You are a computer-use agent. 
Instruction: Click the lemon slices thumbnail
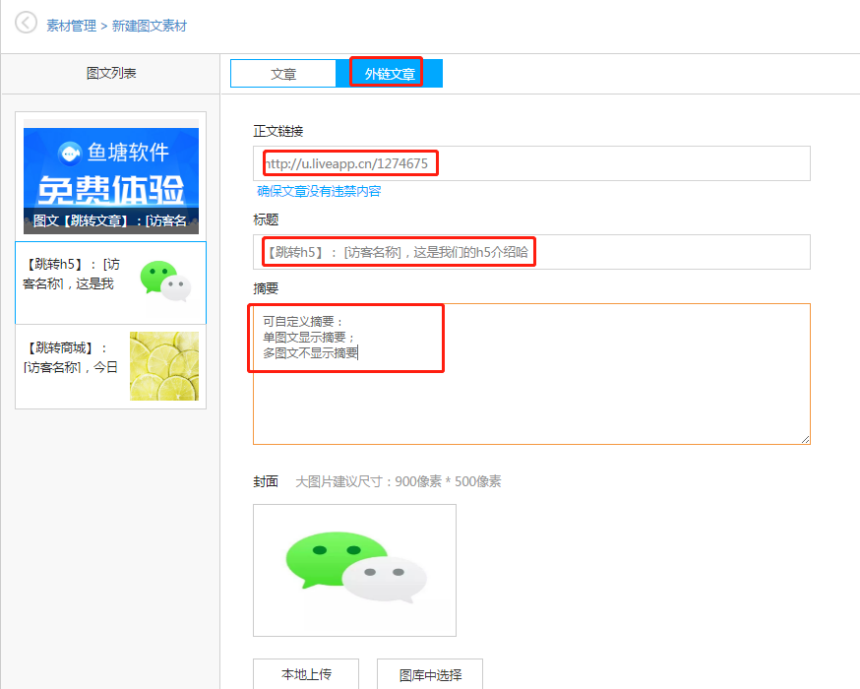tap(165, 366)
